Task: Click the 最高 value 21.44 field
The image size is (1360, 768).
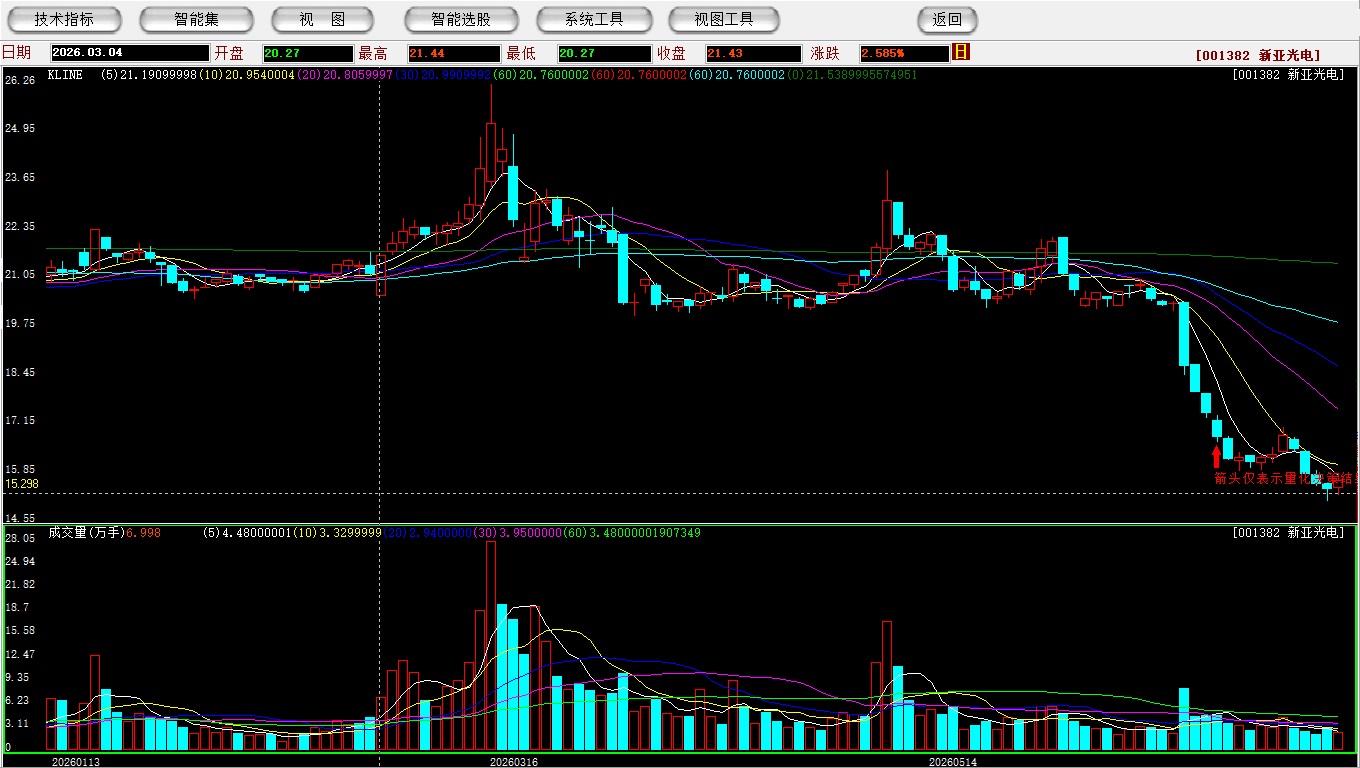Action: click(452, 53)
